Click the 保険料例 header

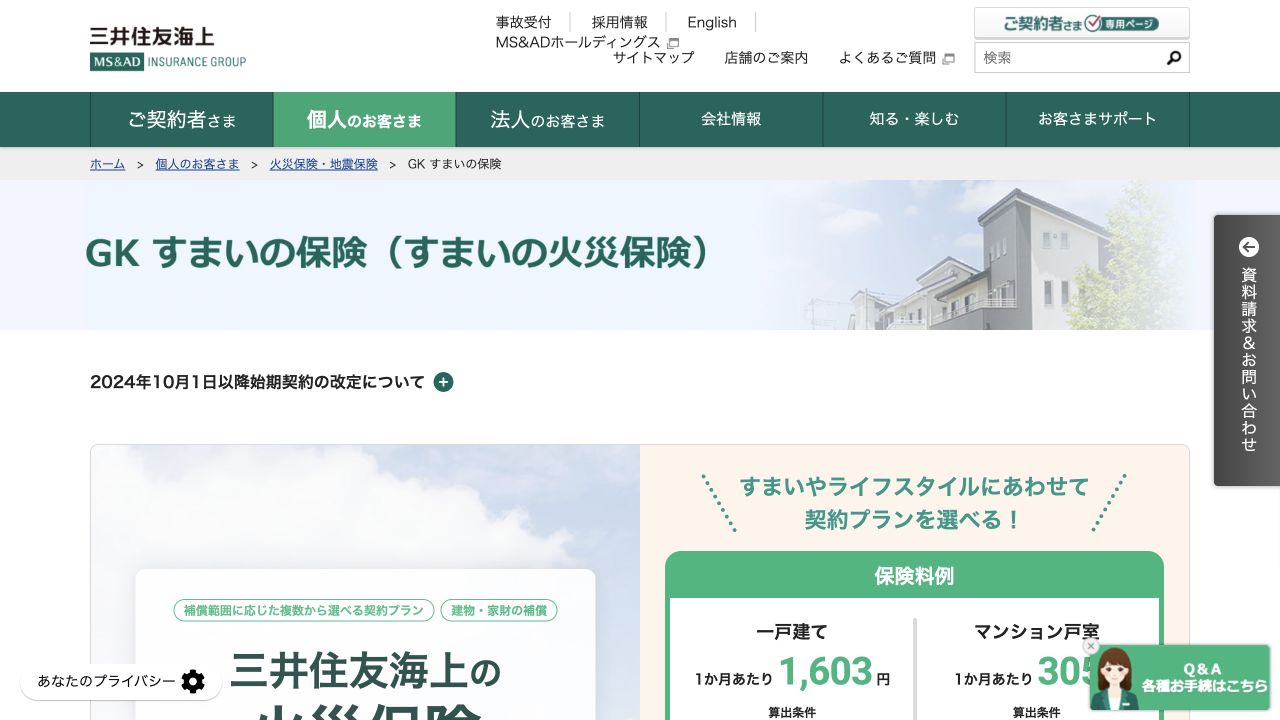click(x=914, y=576)
